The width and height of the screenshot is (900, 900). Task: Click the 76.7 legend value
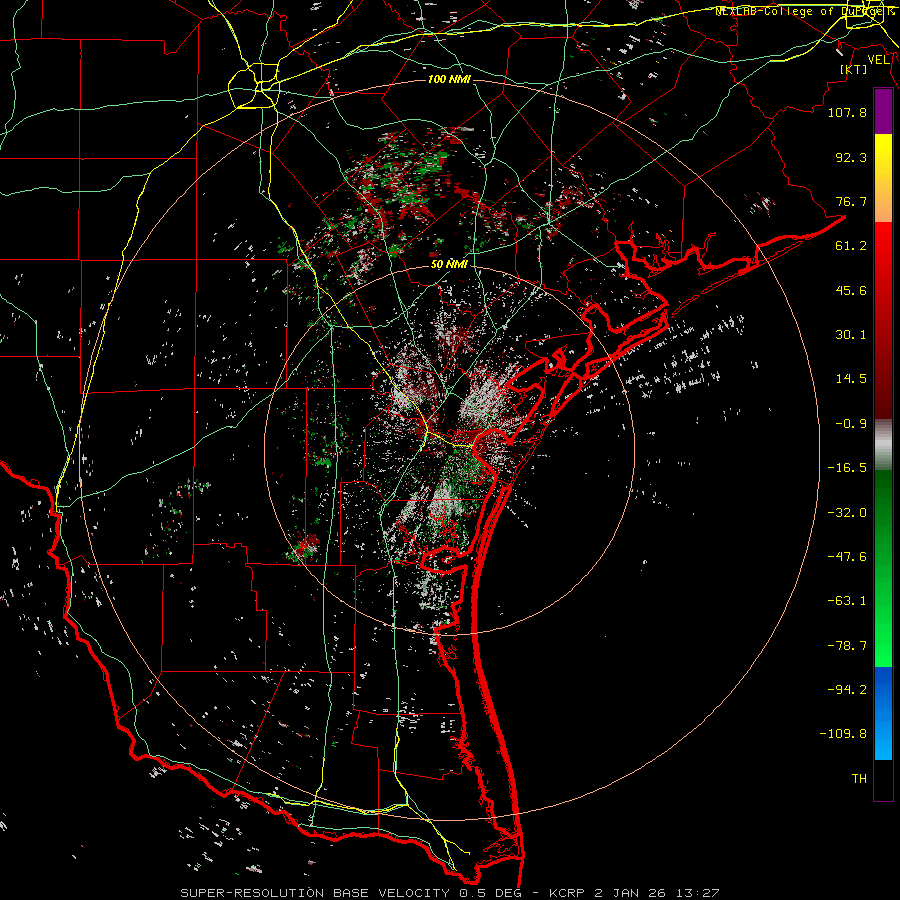click(x=851, y=201)
